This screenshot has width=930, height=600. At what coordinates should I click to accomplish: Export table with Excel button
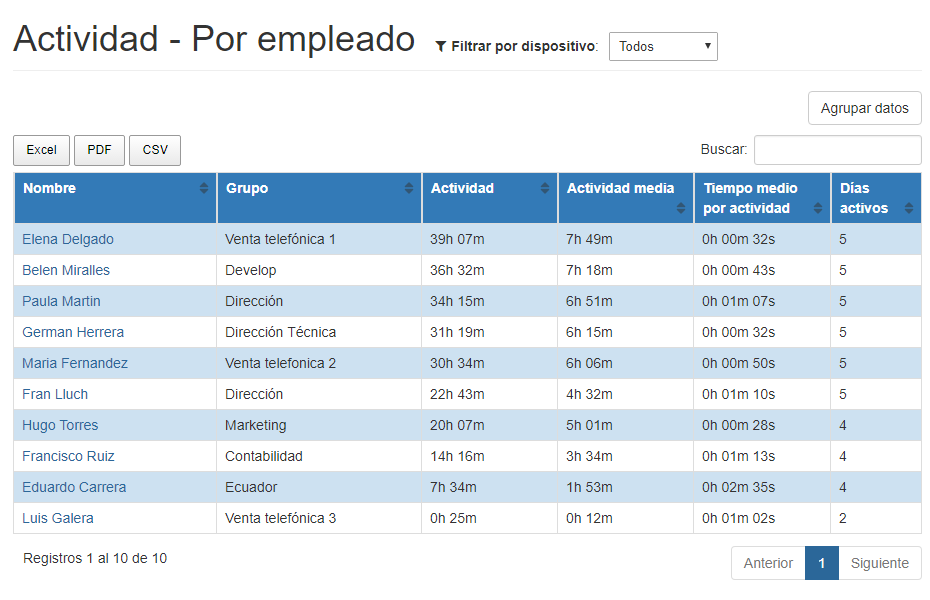pos(41,150)
